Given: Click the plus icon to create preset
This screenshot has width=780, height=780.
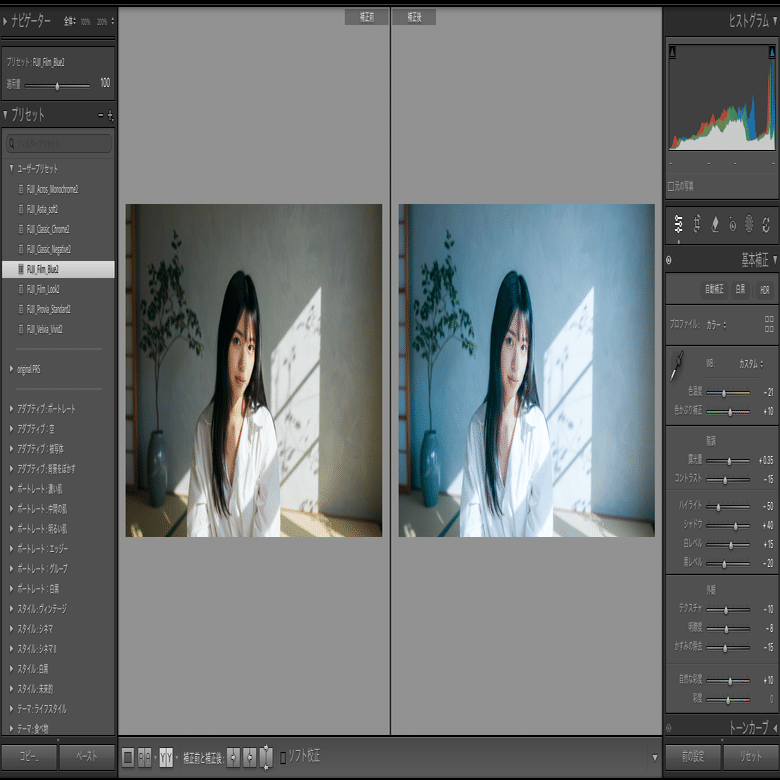Looking at the screenshot, I should pos(110,116).
